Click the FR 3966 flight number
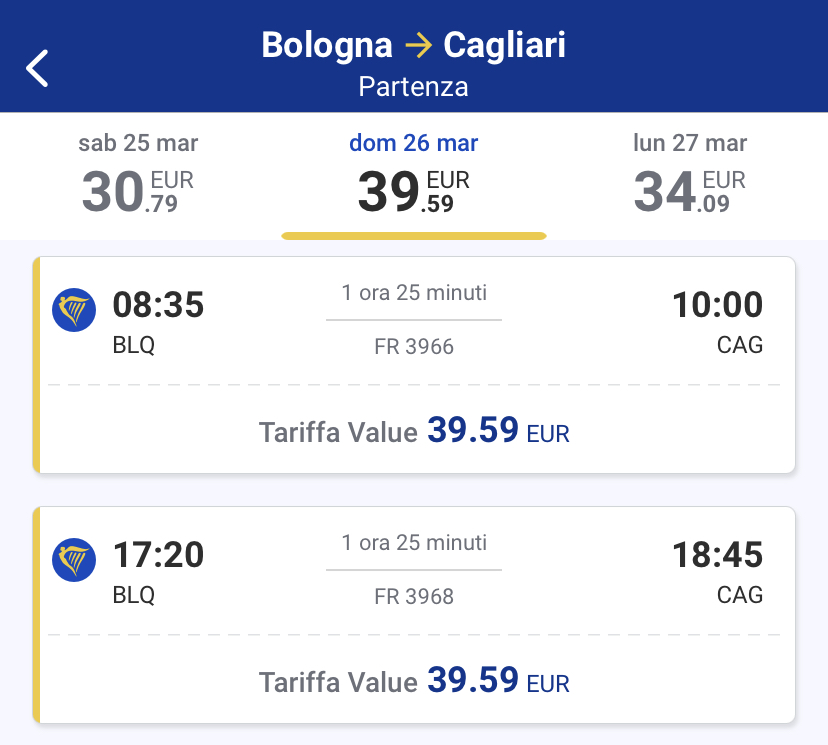The height and width of the screenshot is (745, 828). click(x=414, y=347)
